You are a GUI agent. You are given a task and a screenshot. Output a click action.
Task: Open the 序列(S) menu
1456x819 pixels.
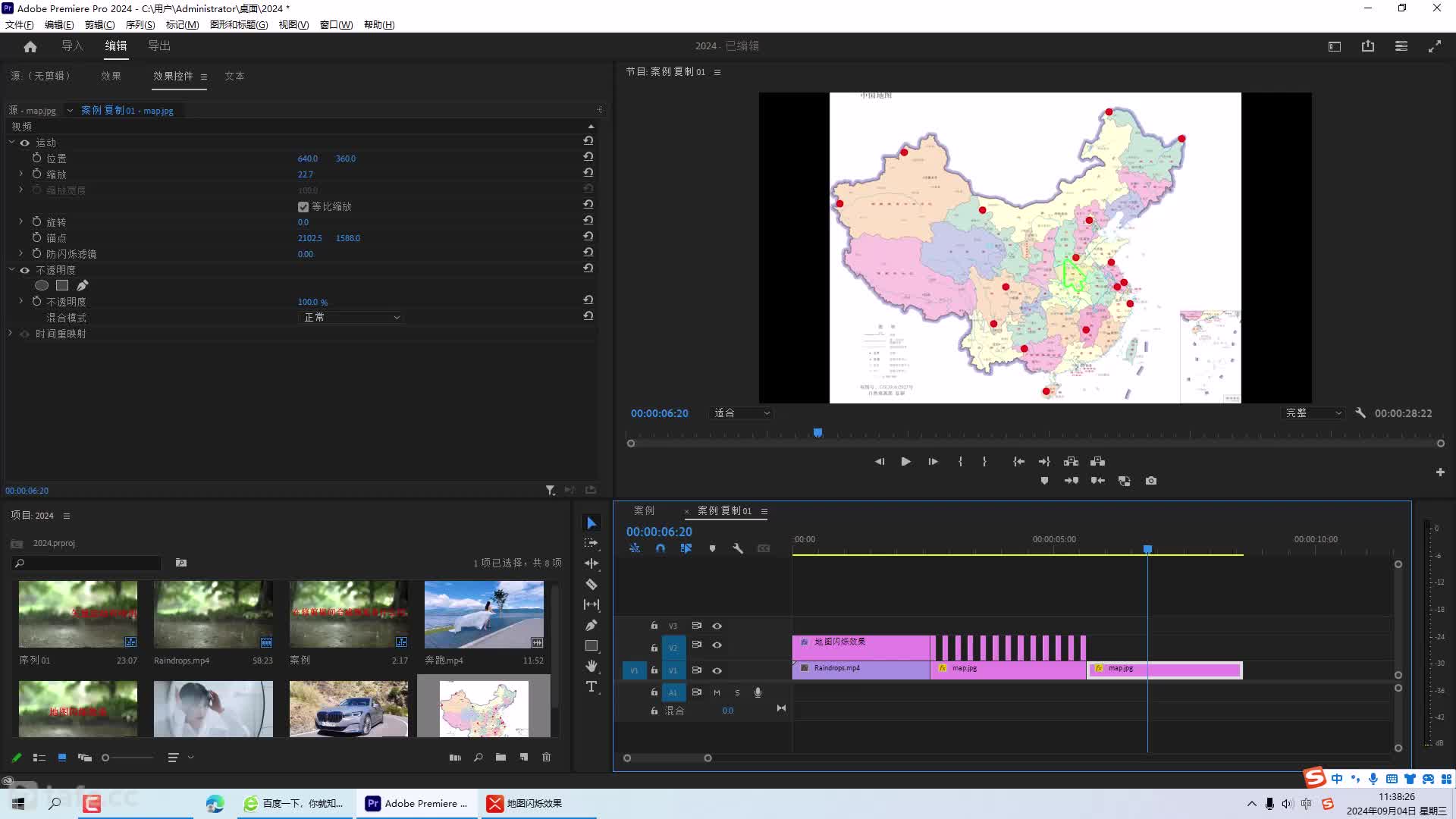pos(140,25)
